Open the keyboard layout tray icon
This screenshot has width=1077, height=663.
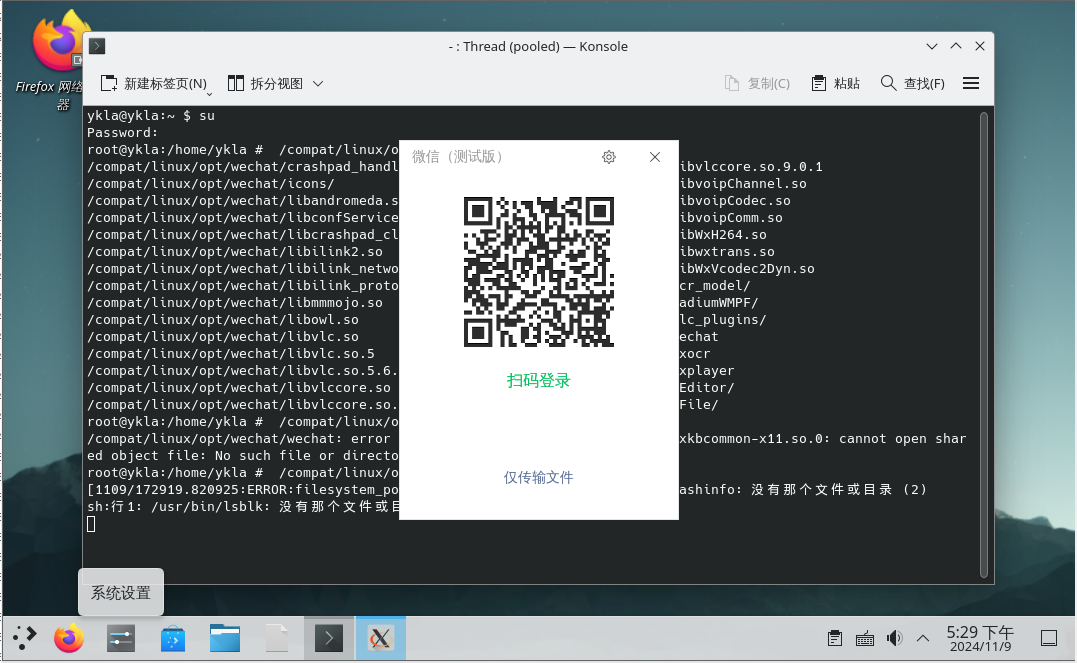[865, 638]
